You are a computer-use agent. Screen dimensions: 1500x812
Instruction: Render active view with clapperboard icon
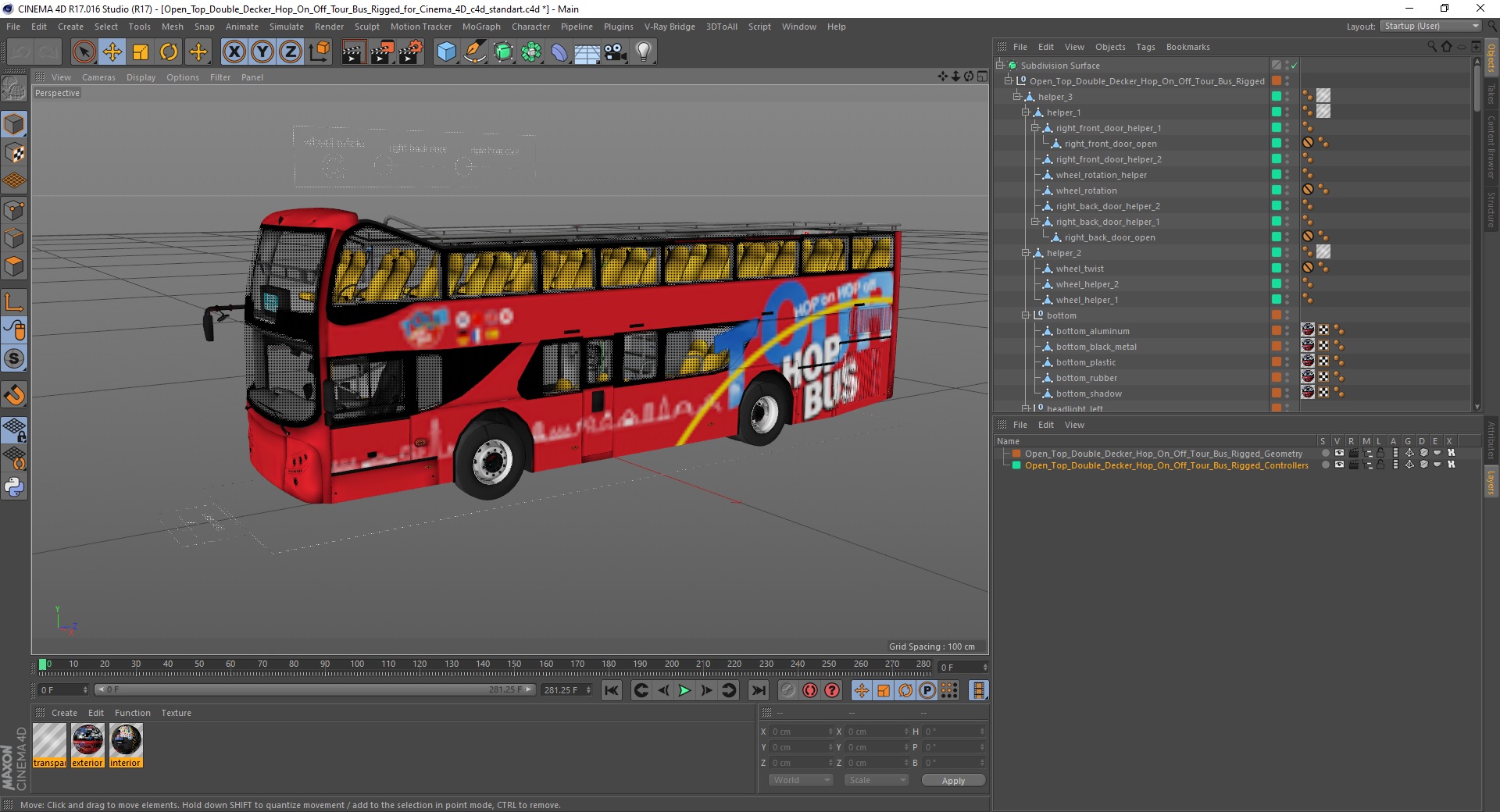click(353, 52)
